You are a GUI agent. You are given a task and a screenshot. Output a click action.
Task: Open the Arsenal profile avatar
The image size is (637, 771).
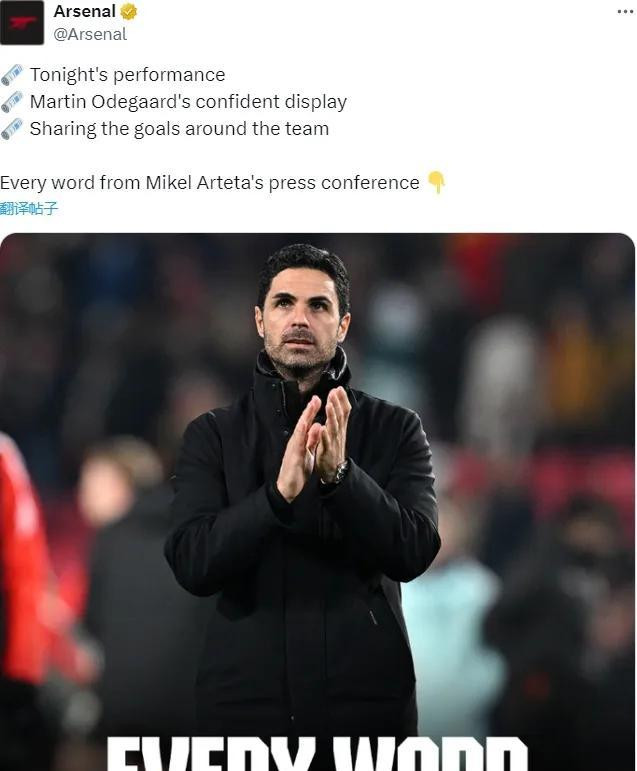pos(22,23)
